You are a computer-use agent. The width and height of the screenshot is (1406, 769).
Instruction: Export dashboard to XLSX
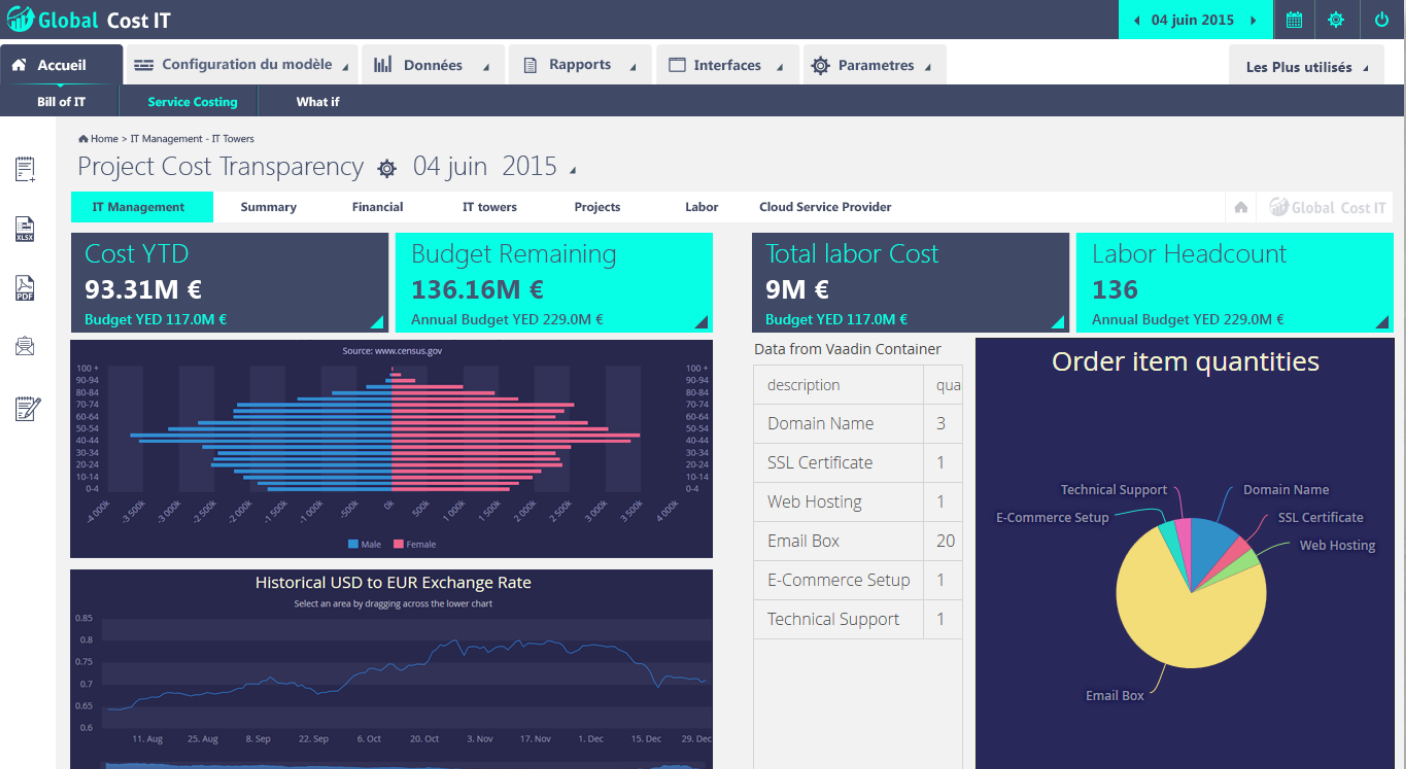coord(25,229)
